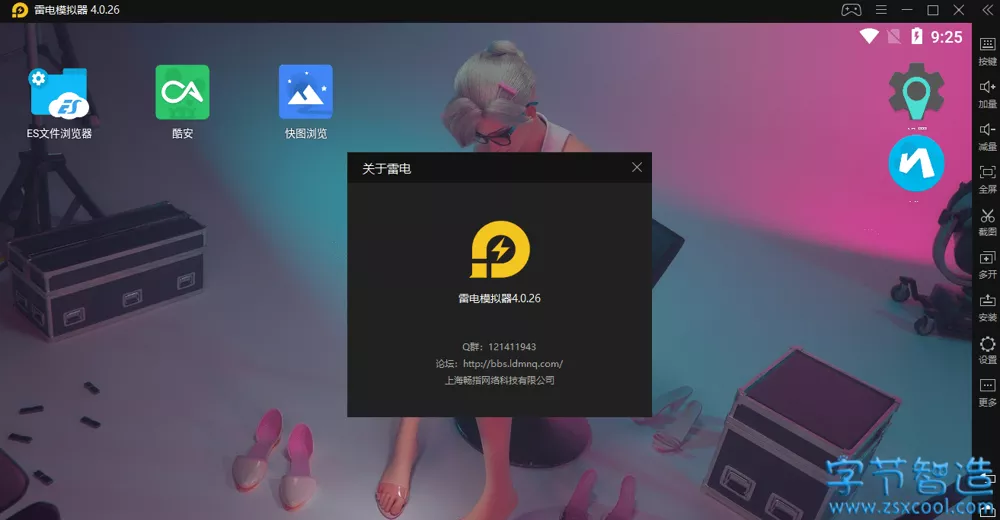
Task: Launch the blue circular app icon
Action: (x=916, y=163)
